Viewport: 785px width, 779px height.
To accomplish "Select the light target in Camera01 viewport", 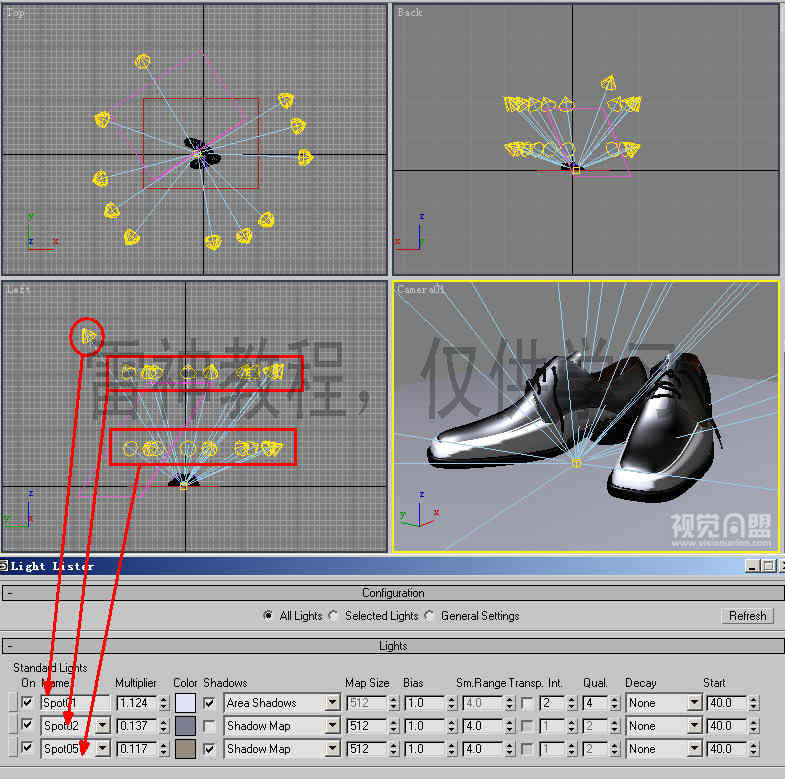I will tap(576, 463).
